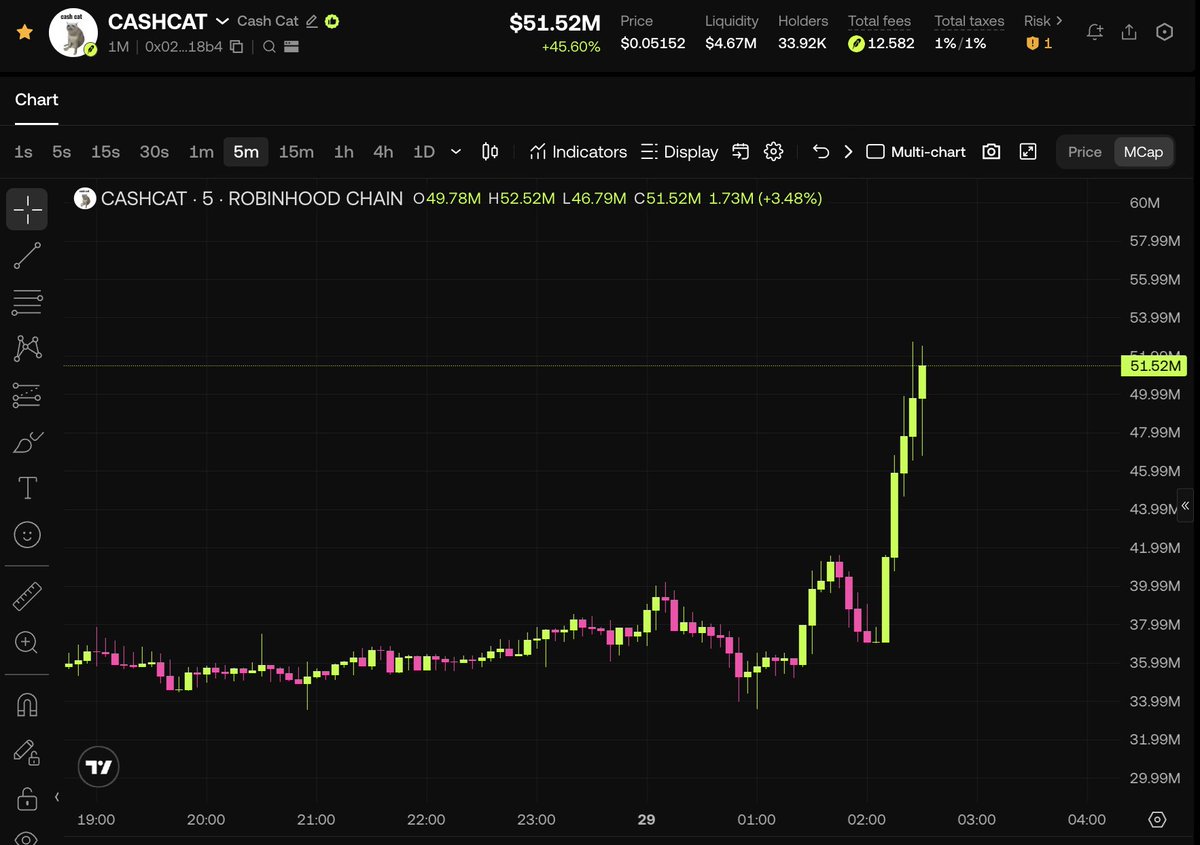This screenshot has width=1200, height=845.
Task: Select the forecast and measurement tool
Action: (x=27, y=395)
